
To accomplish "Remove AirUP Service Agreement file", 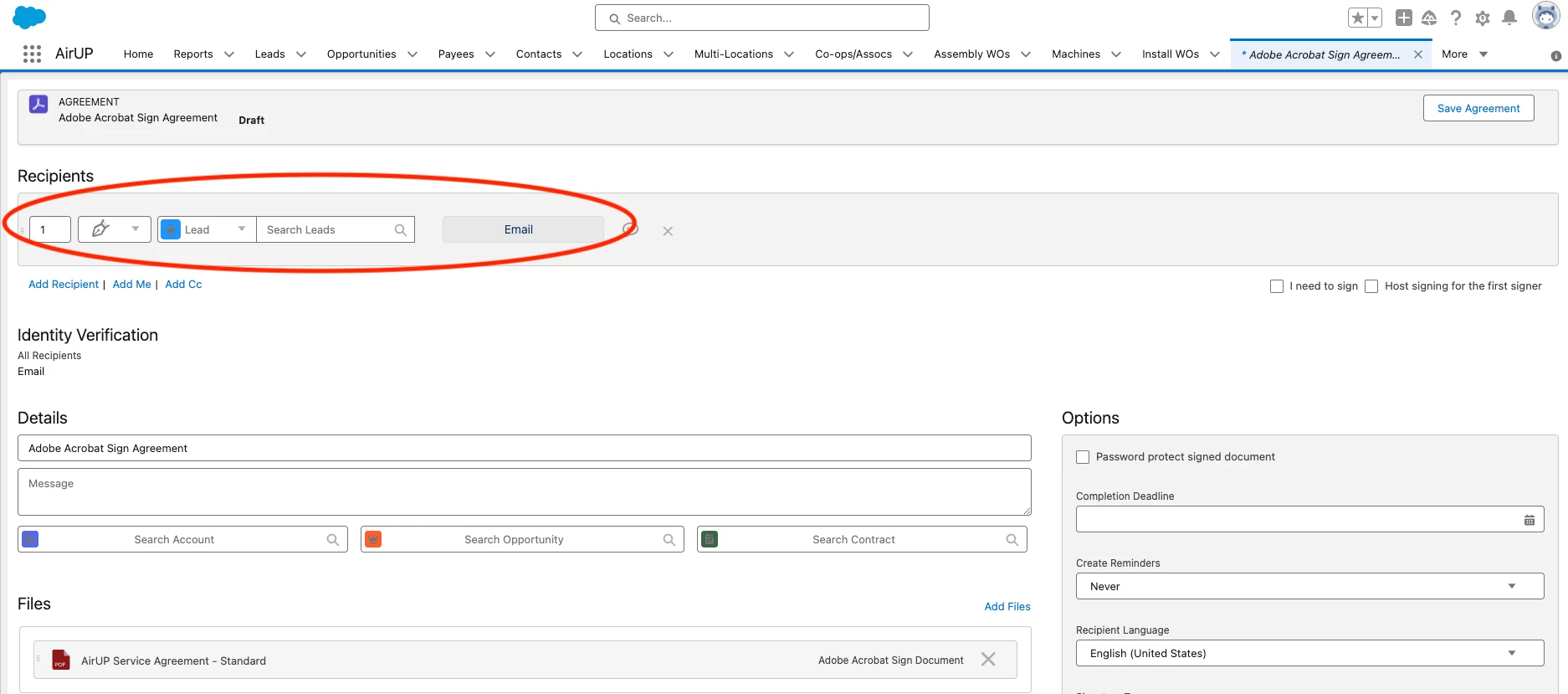I will pyautogui.click(x=988, y=660).
